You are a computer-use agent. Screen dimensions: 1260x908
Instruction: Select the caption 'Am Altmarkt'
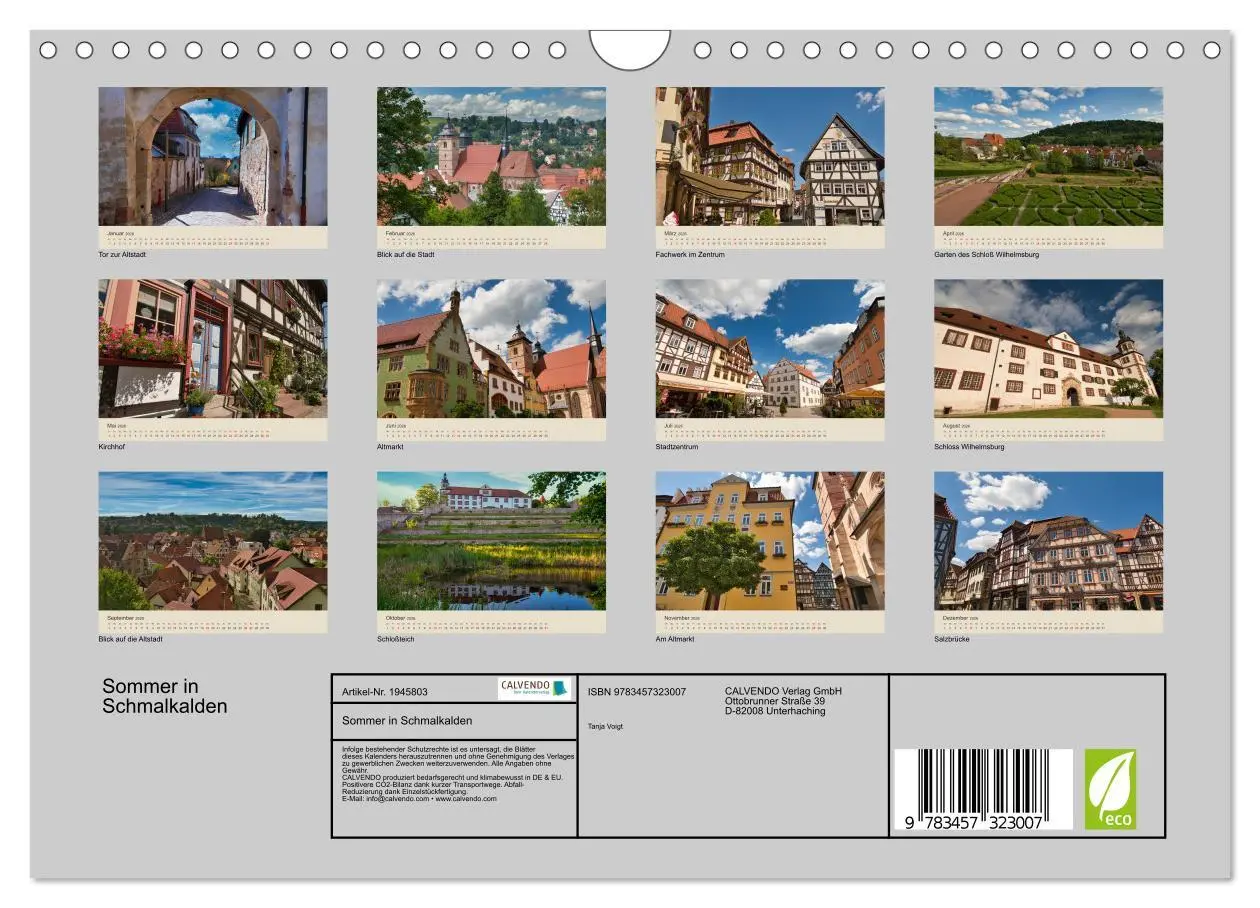tap(675, 639)
